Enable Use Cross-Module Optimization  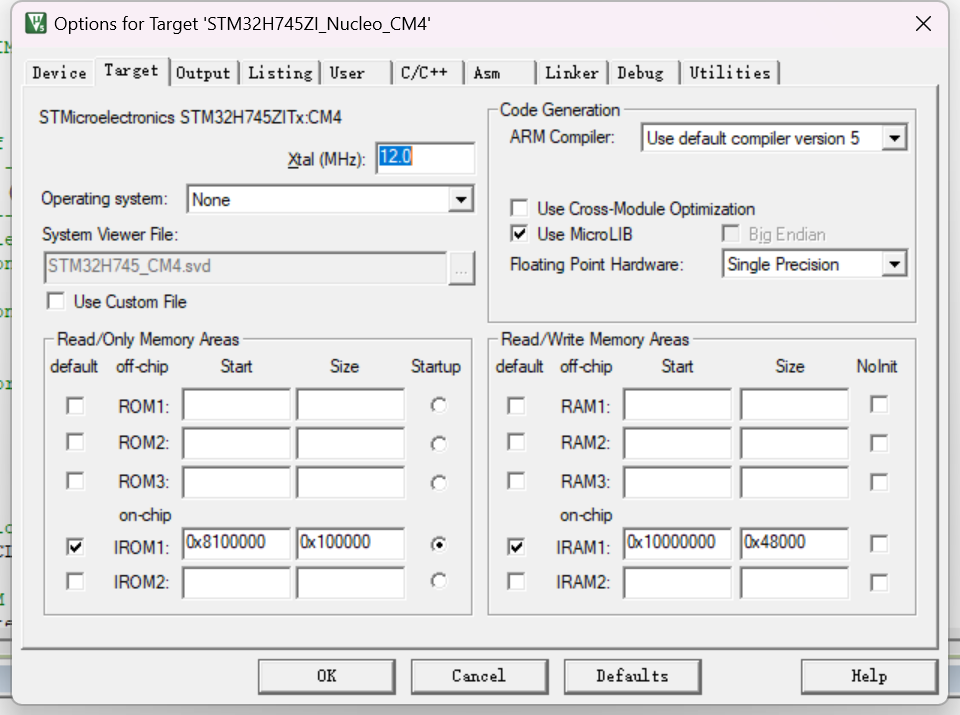click(519, 208)
